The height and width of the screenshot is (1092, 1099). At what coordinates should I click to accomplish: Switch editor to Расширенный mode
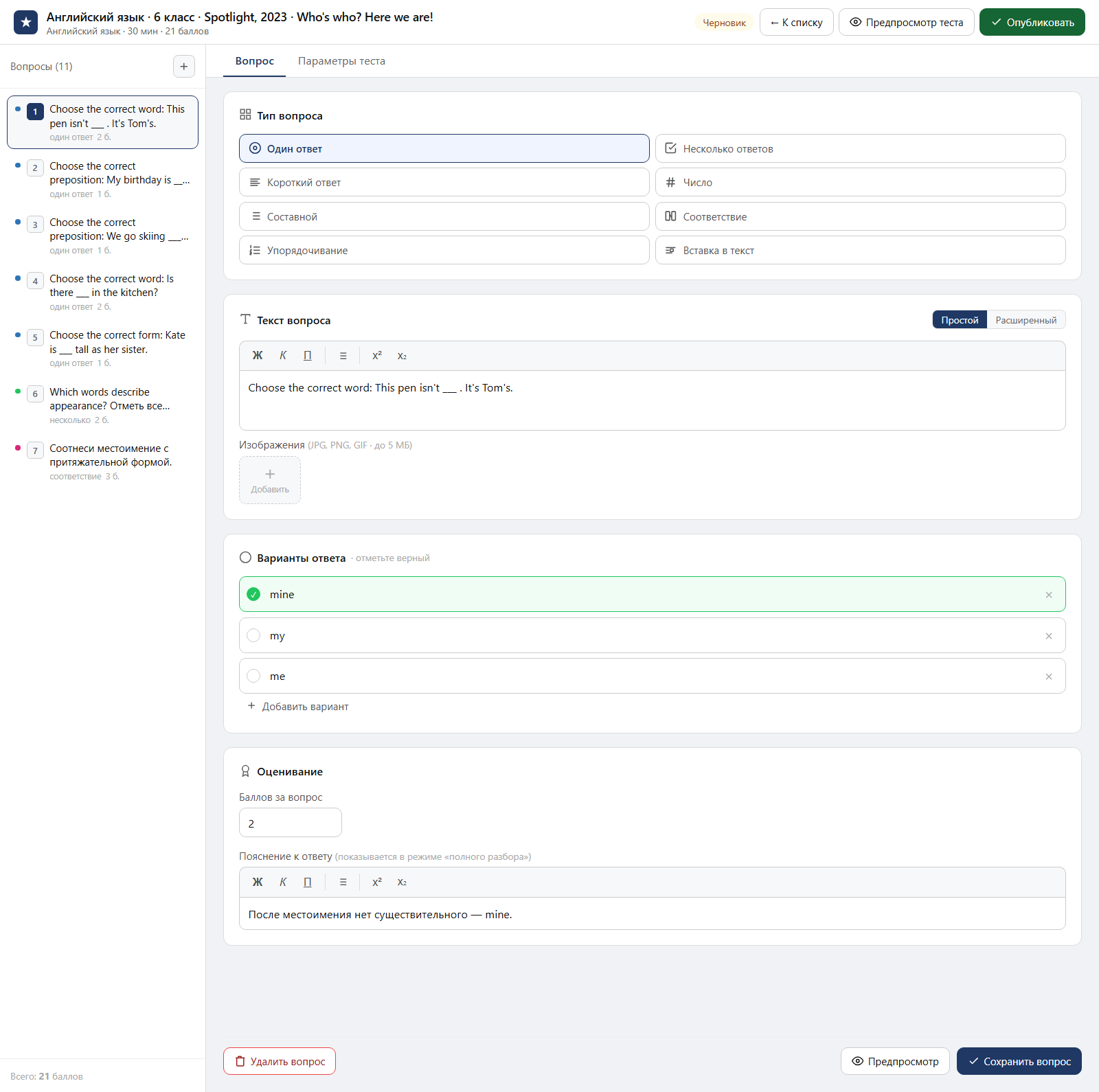click(x=1026, y=320)
